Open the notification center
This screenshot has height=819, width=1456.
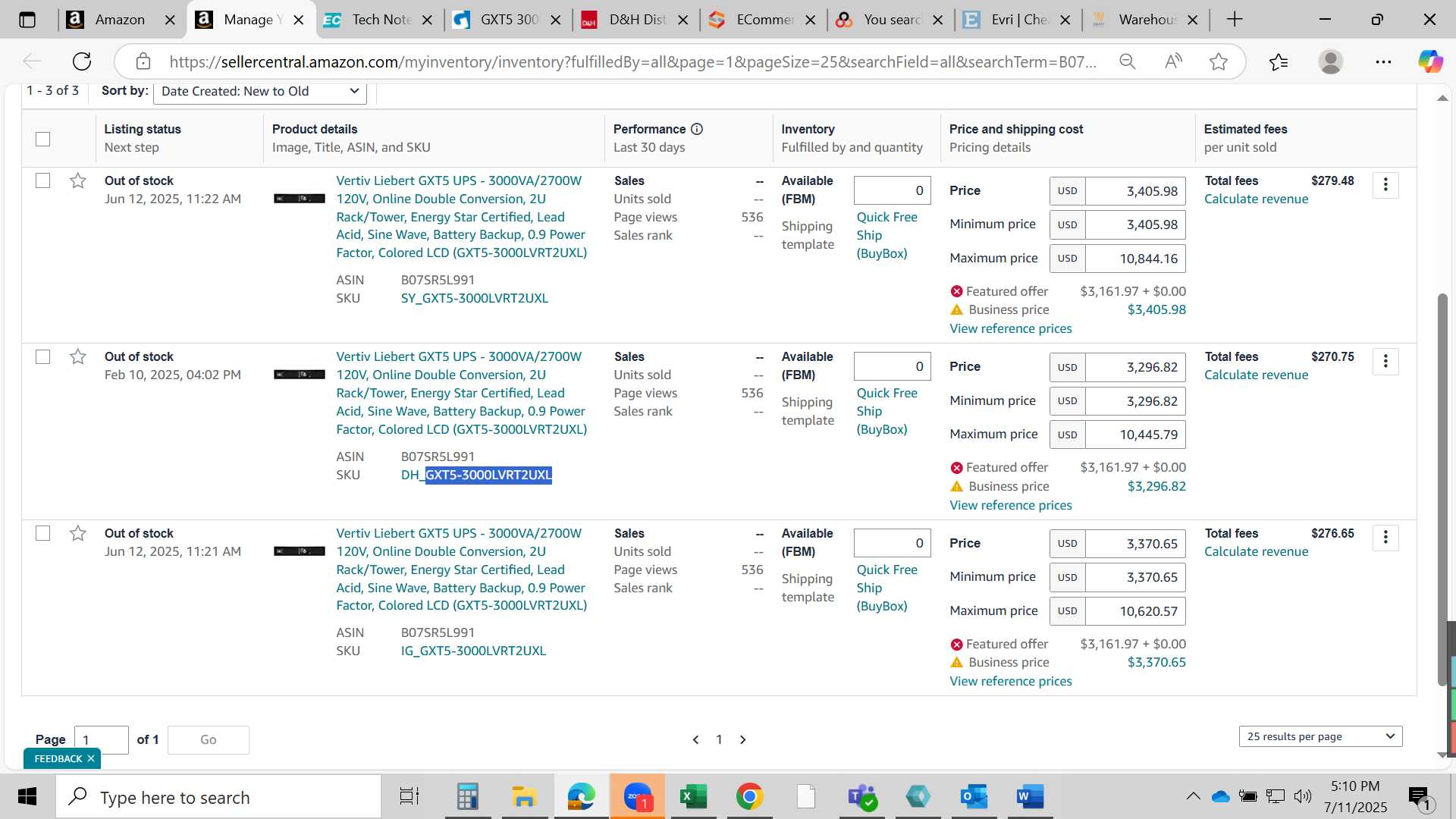click(x=1420, y=797)
